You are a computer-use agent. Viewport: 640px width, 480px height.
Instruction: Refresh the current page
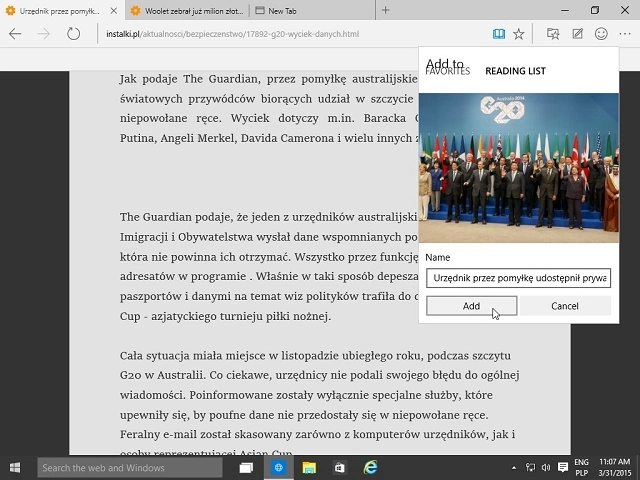73,34
